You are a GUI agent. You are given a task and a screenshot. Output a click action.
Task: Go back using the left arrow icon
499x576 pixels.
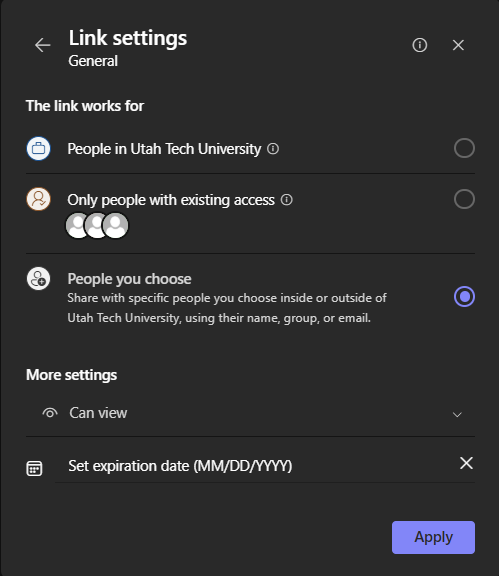tap(43, 45)
